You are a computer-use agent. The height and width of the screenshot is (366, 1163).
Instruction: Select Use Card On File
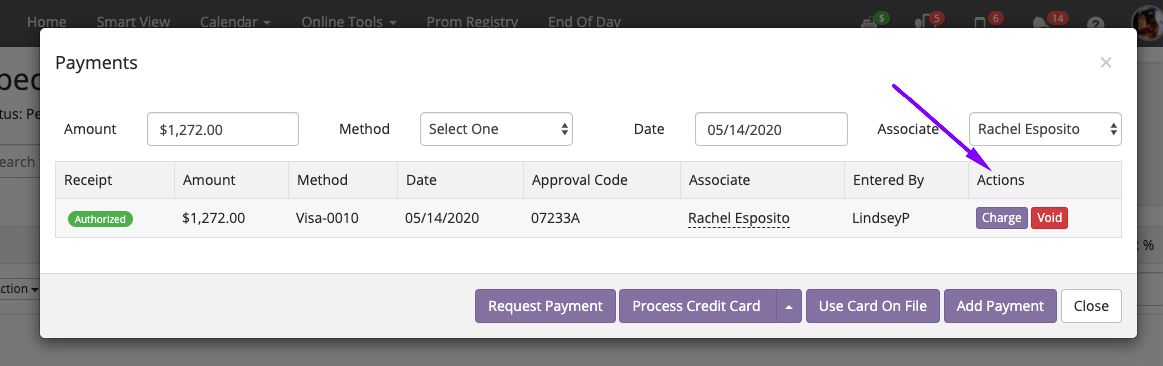(x=873, y=306)
